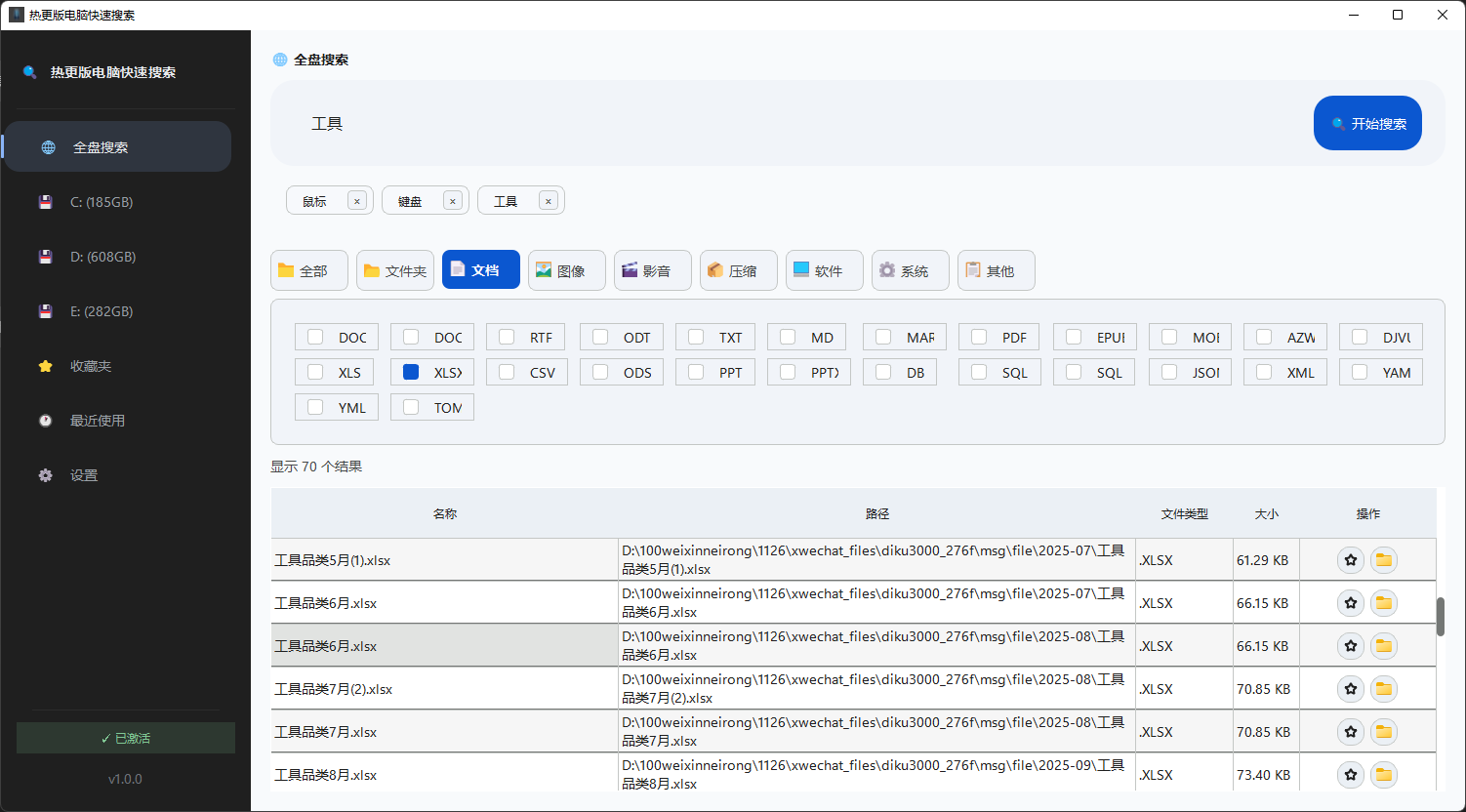Select the 压缩 category tab
This screenshot has width=1466, height=812.
739,270
